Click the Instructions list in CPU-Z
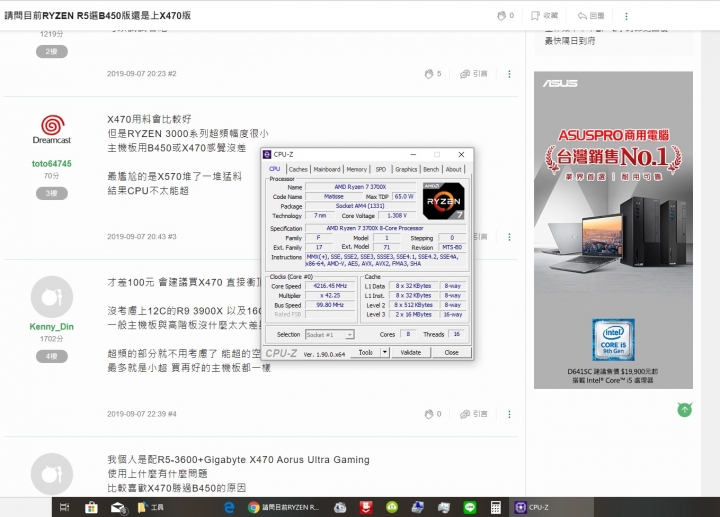The width and height of the screenshot is (720, 517). [386, 260]
